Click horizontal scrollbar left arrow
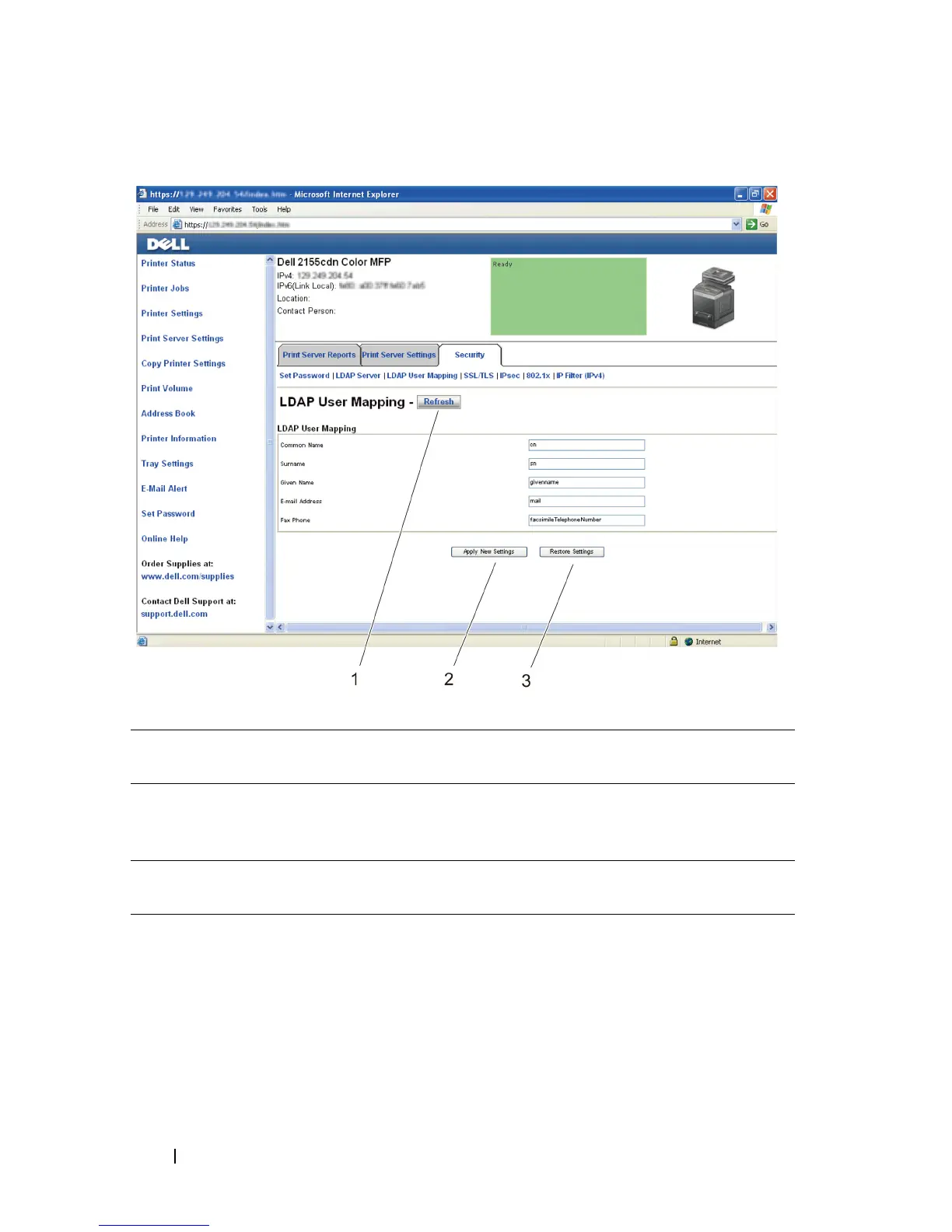Image resolution: width=952 pixels, height=1232 pixels. (281, 627)
